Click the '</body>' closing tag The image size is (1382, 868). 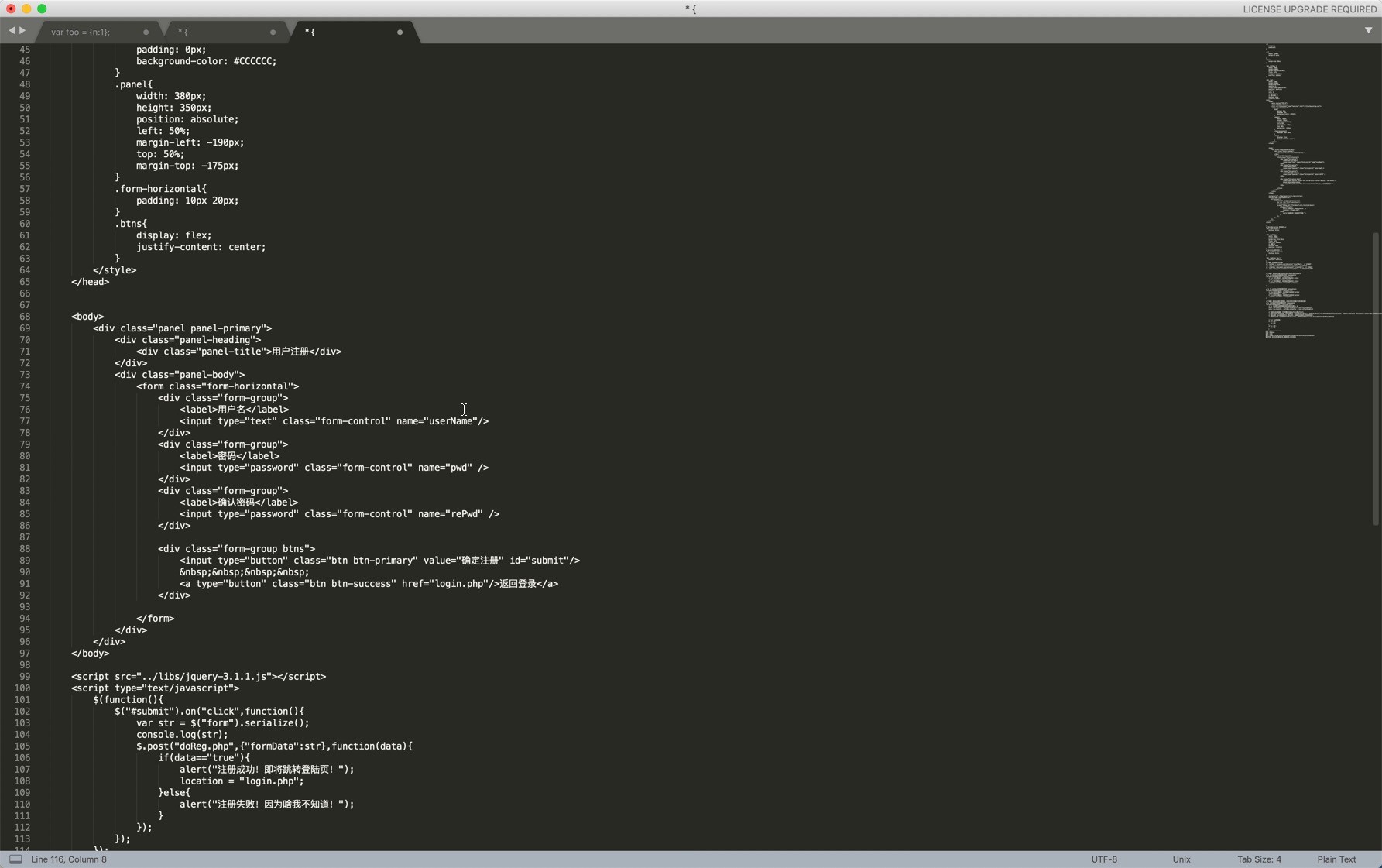90,654
